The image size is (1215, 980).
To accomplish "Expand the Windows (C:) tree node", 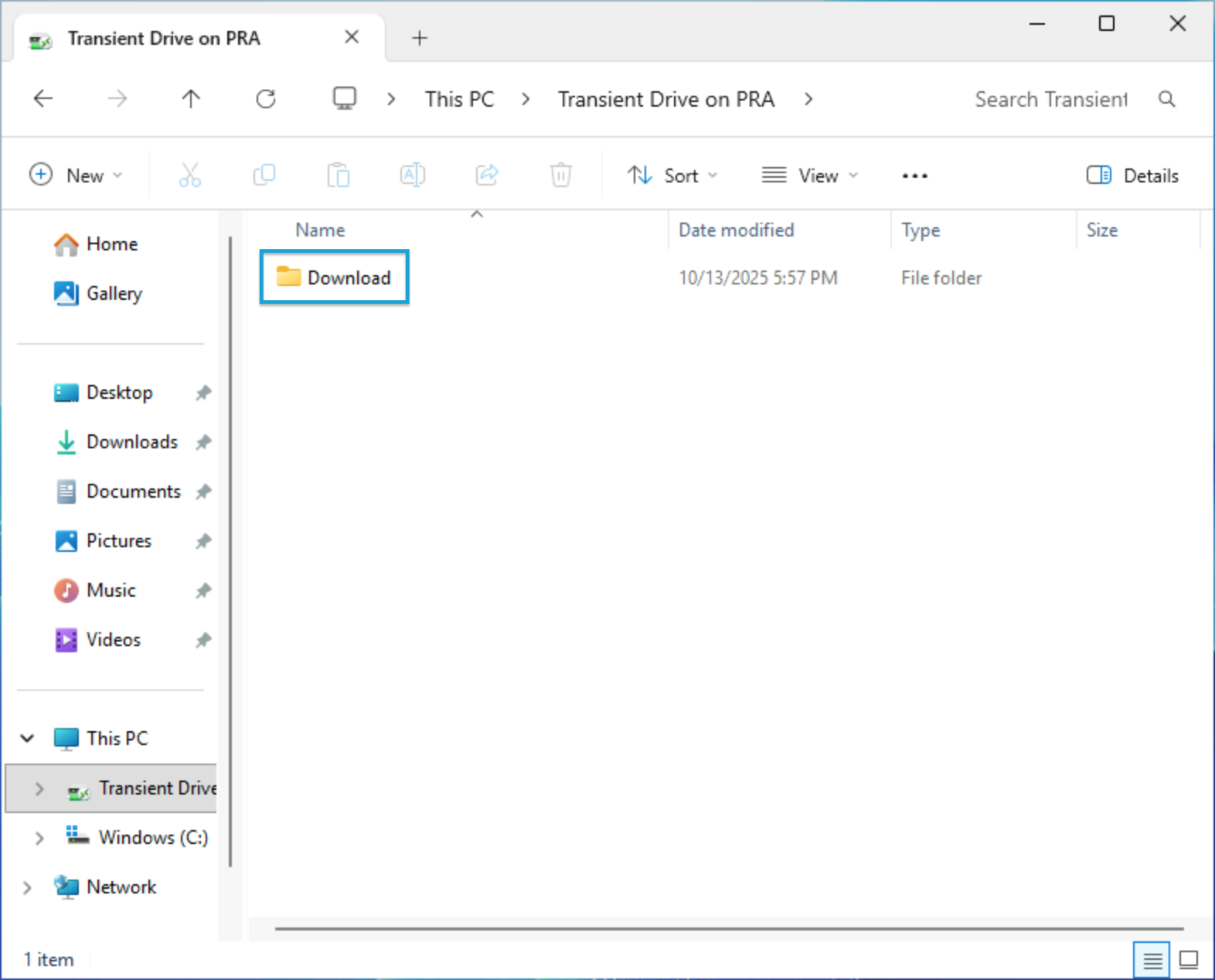I will (x=39, y=838).
